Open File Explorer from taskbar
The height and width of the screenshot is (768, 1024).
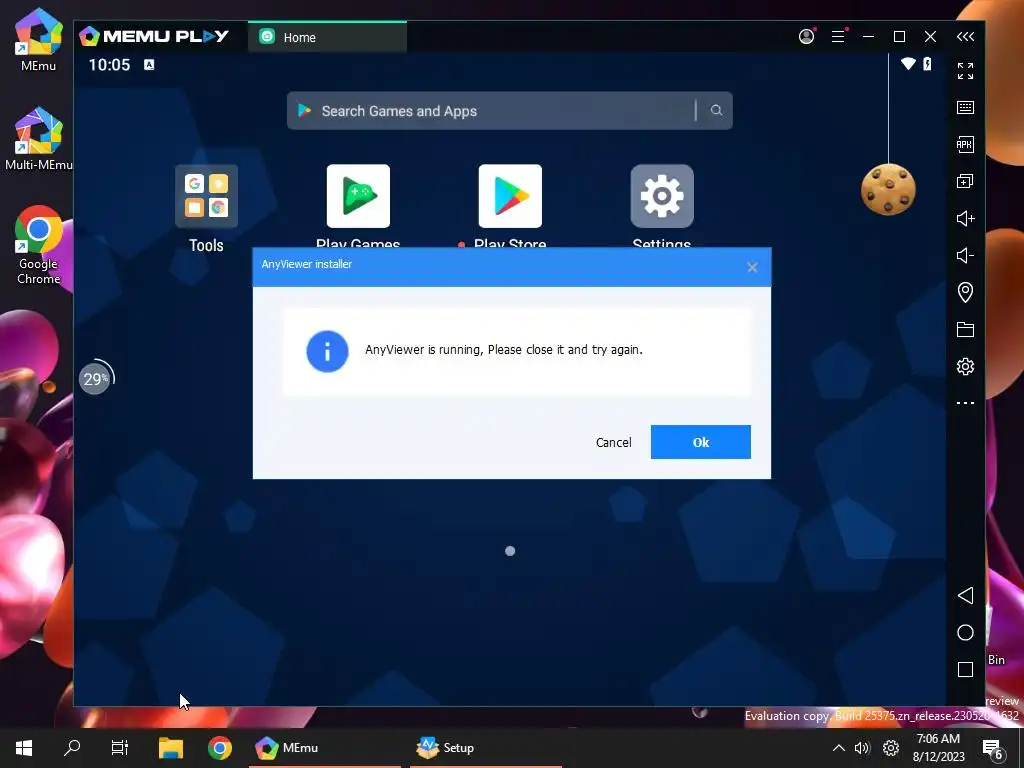click(171, 748)
